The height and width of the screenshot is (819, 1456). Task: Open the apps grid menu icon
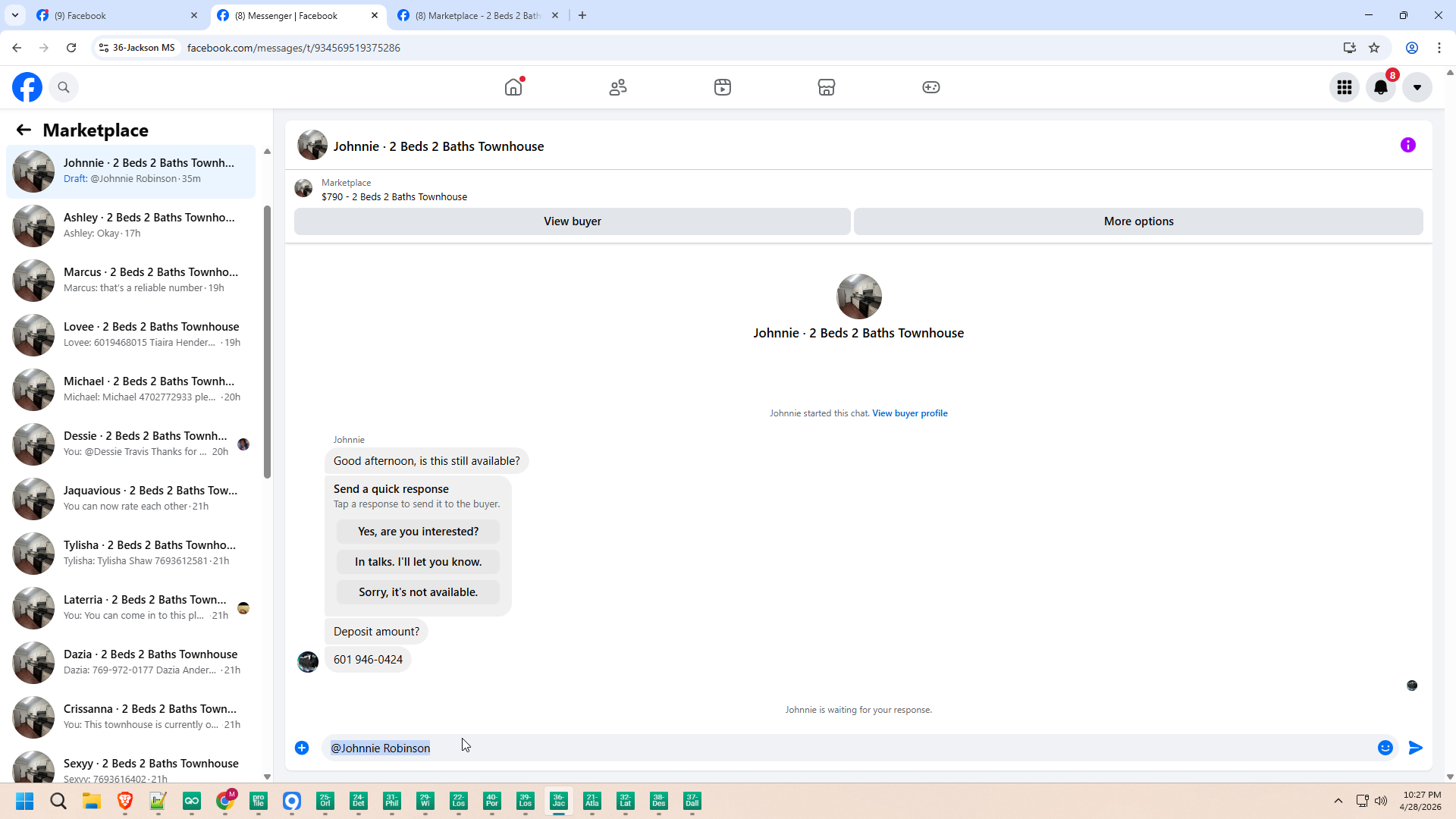coord(1345,87)
